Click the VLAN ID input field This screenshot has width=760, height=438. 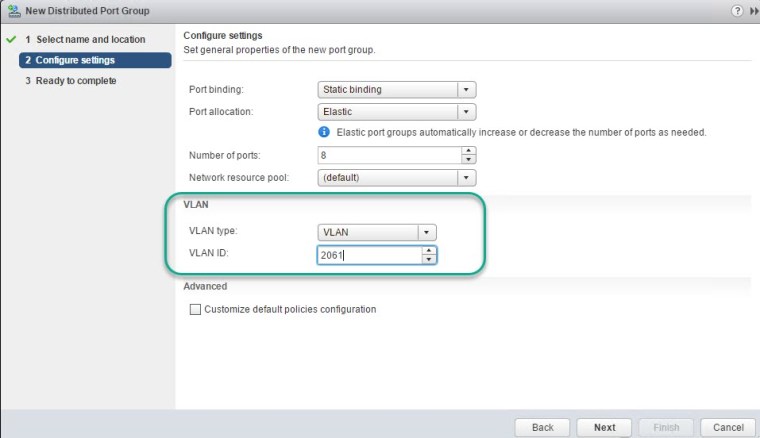coord(369,255)
